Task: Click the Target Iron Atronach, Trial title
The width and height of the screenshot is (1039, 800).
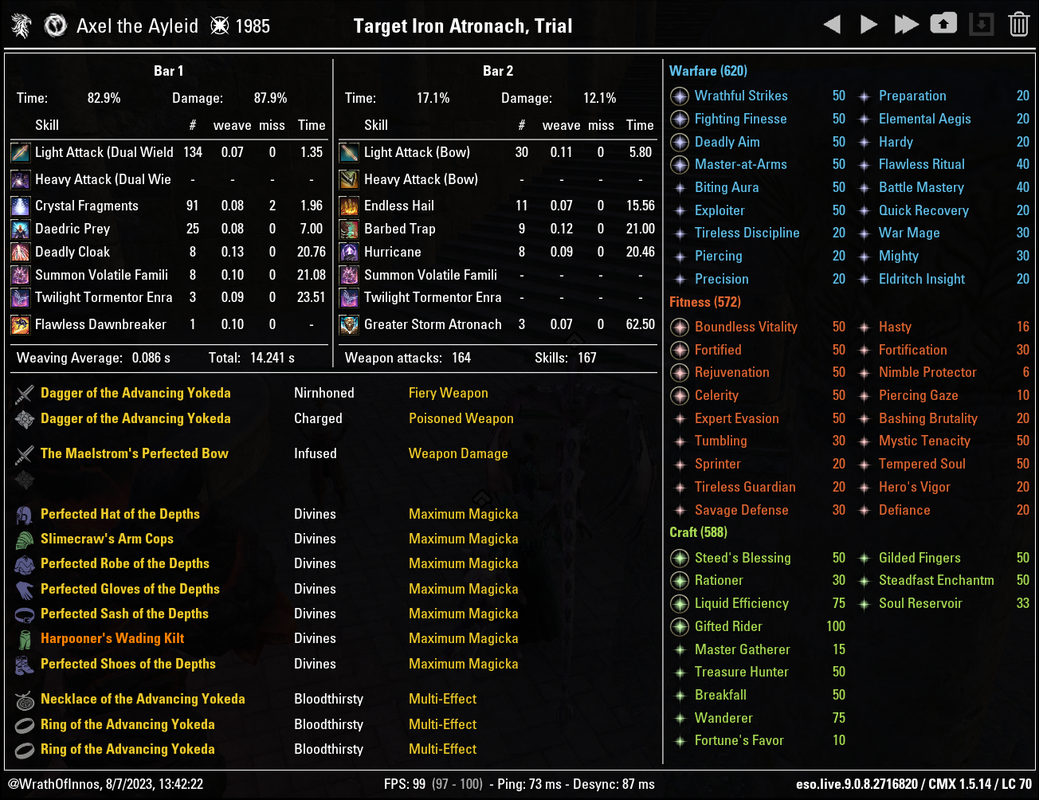Action: (463, 26)
